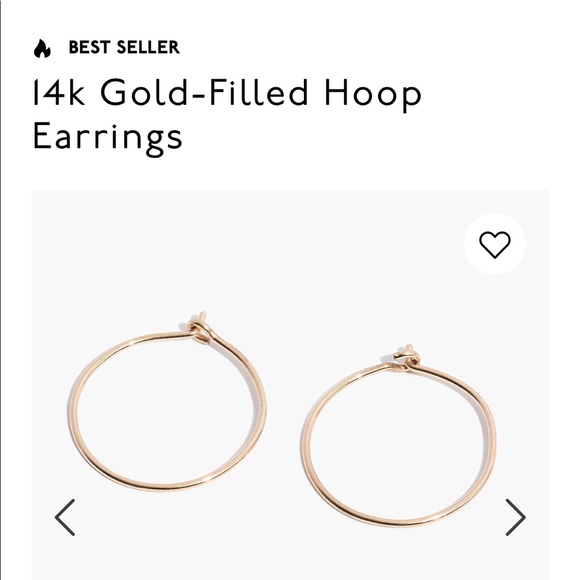Click the word BEST in the badge
The image size is (580, 580).
(x=90, y=47)
